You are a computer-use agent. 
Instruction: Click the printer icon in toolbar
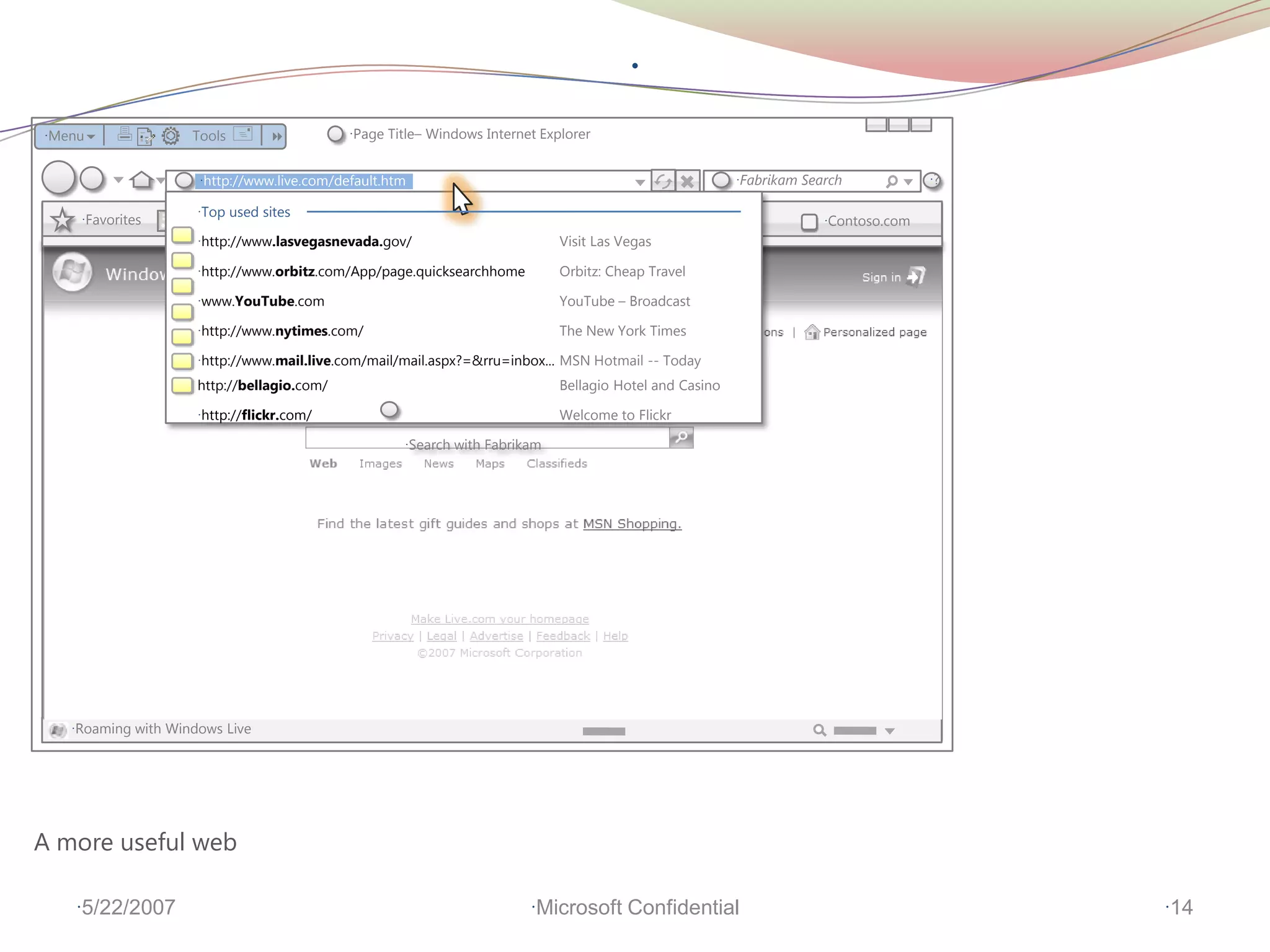(x=125, y=134)
